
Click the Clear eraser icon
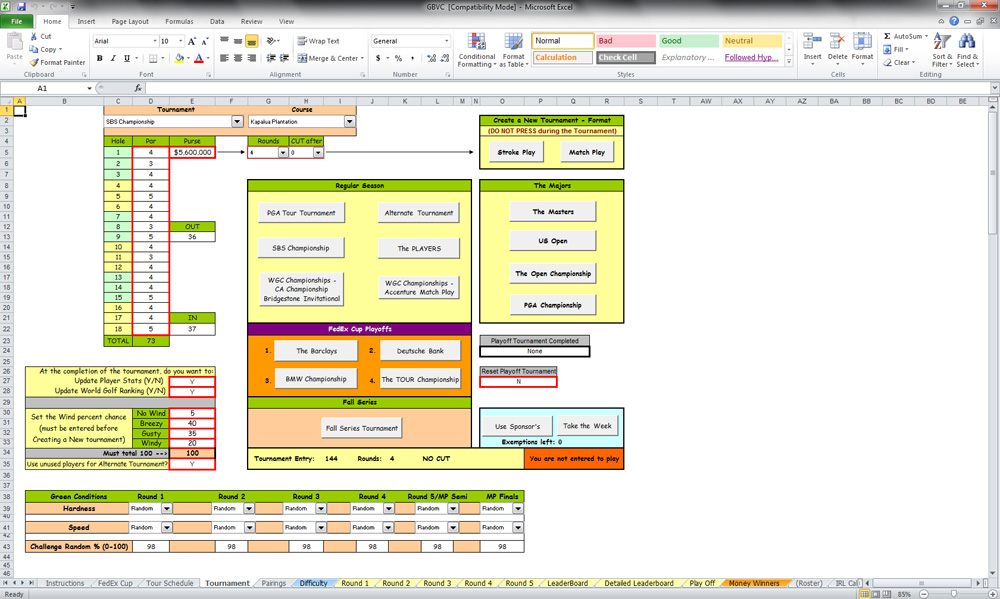click(887, 63)
